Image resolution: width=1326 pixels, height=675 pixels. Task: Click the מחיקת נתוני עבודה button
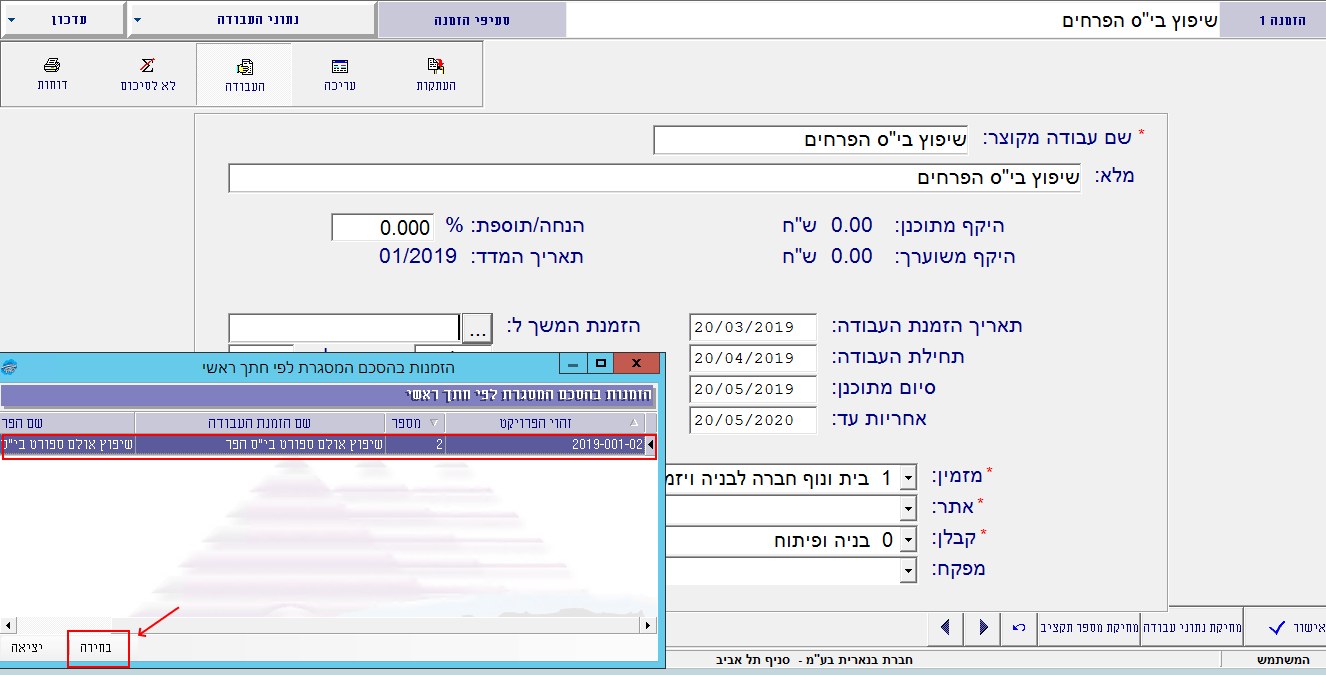[x=1191, y=628]
